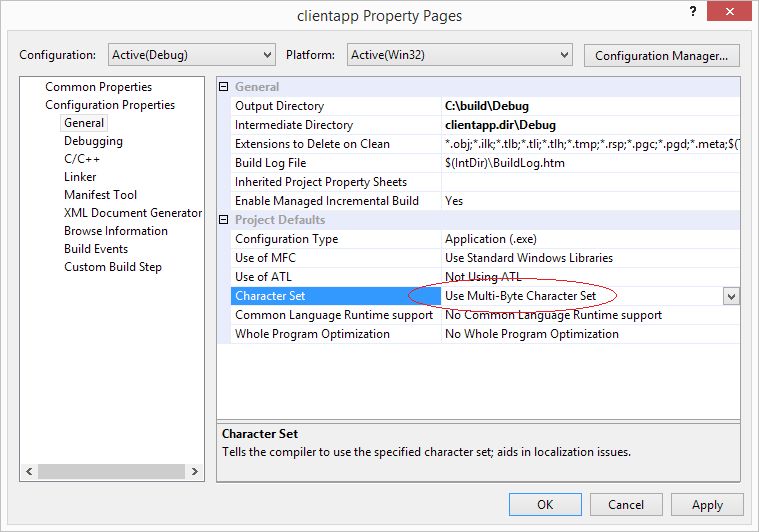Collapse the General section

[x=223, y=87]
